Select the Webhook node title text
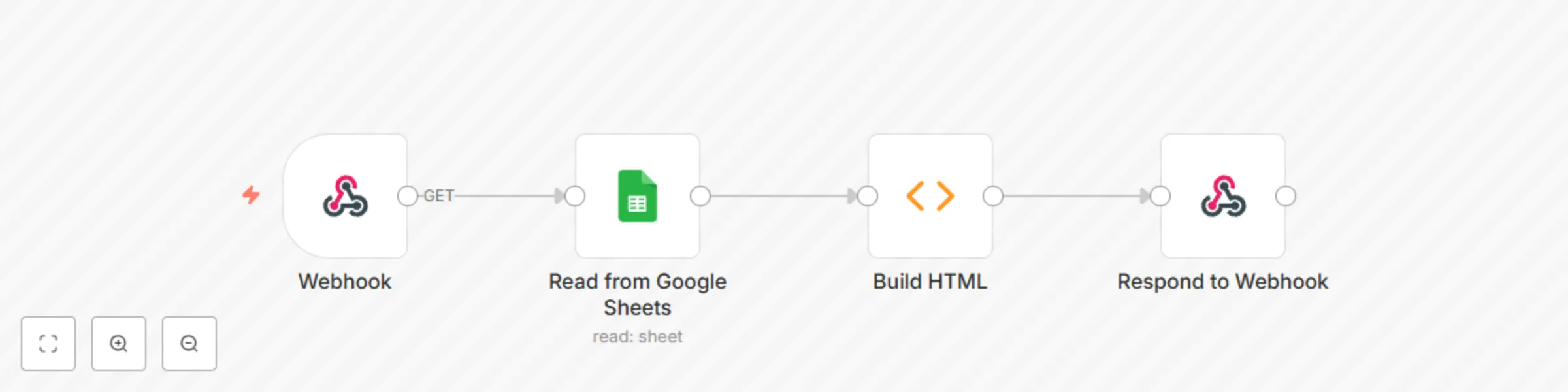Viewport: 1568px width, 392px height. (345, 282)
